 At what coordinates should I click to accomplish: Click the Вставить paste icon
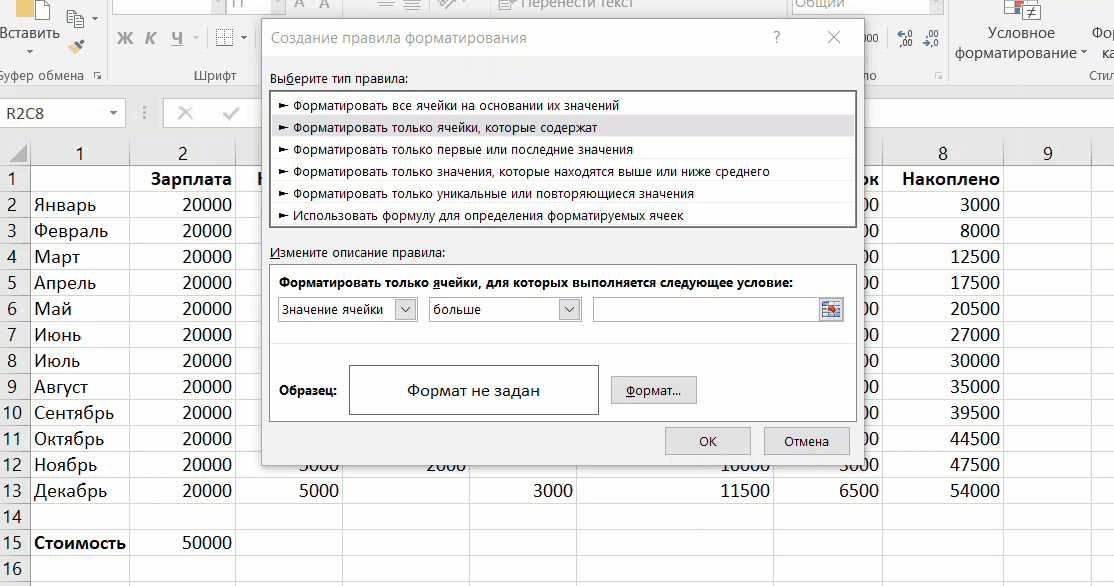[32, 9]
